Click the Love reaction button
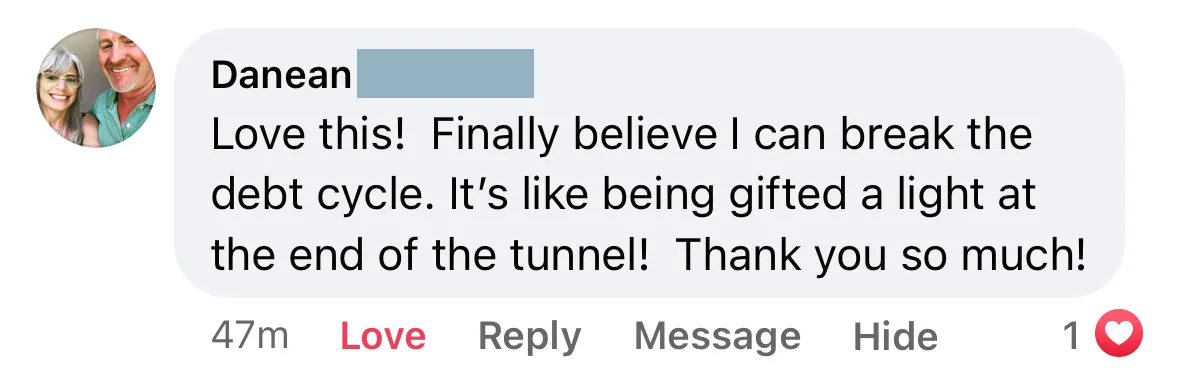This screenshot has width=1179, height=385. click(383, 336)
